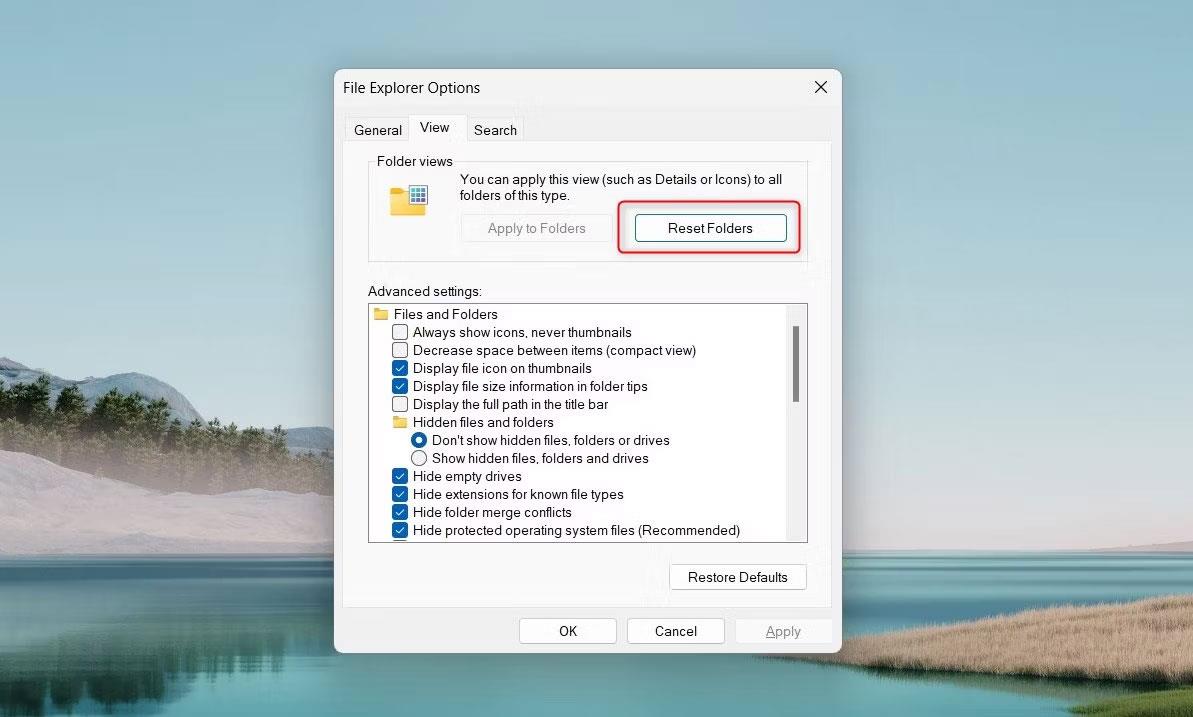This screenshot has width=1193, height=717.
Task: Uncheck Display file size information in folder tips
Action: (x=400, y=386)
